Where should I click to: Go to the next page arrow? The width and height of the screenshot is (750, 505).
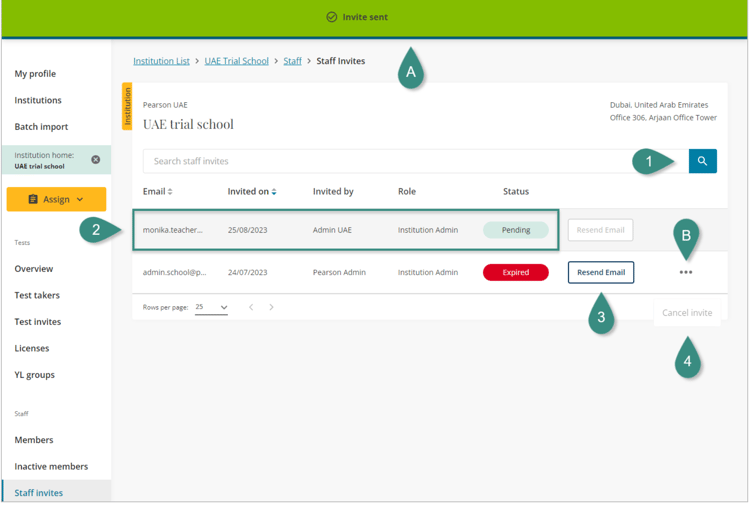(x=271, y=307)
